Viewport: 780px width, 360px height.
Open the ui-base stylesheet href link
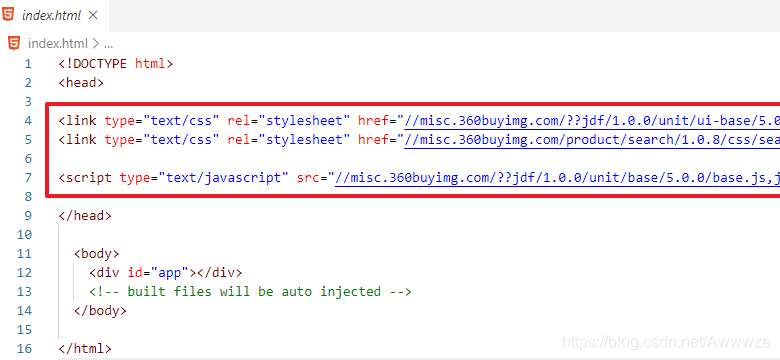click(x=592, y=121)
